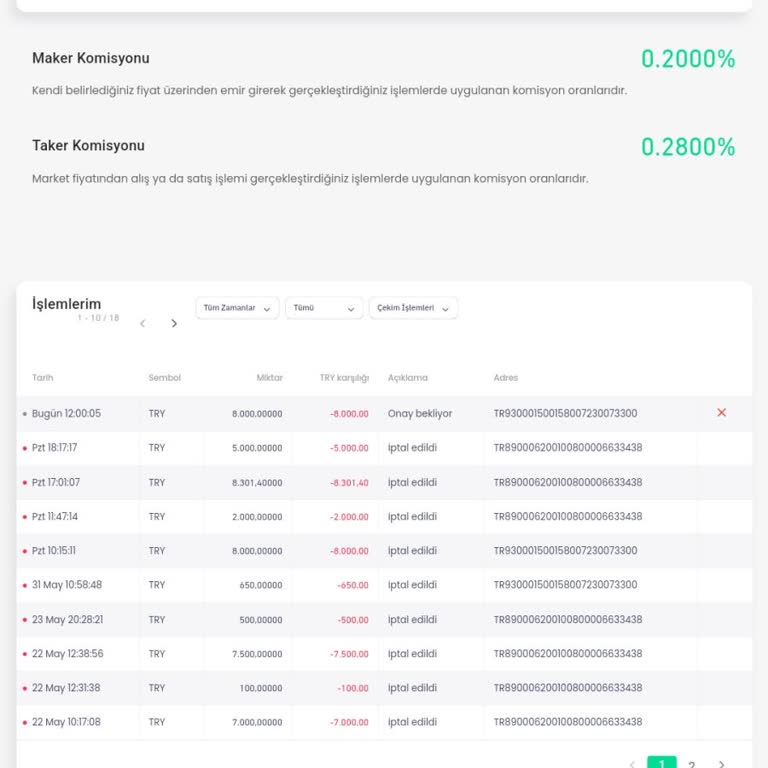
Task: Click the TRY karşılığı column header
Action: point(344,378)
